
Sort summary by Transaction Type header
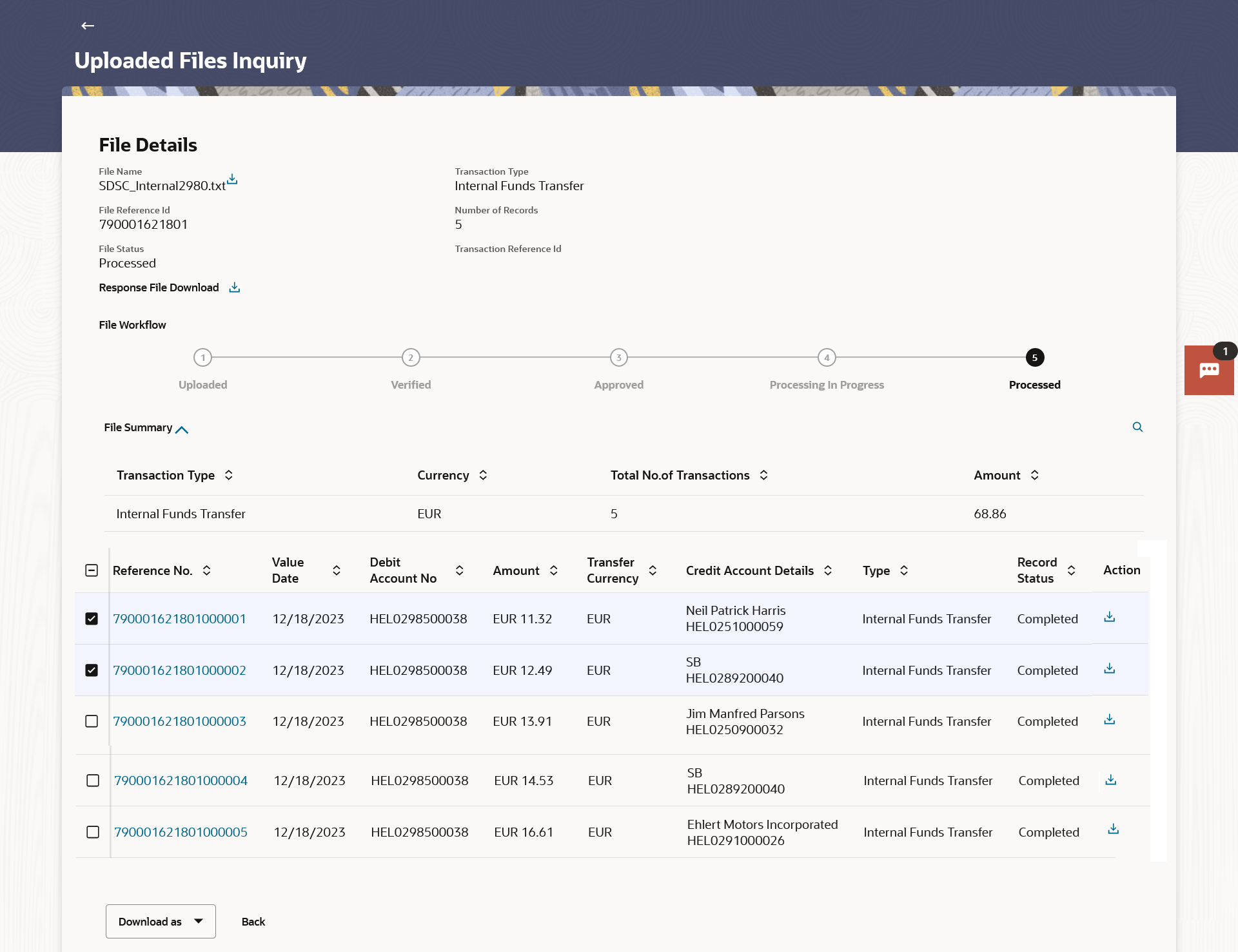click(229, 475)
